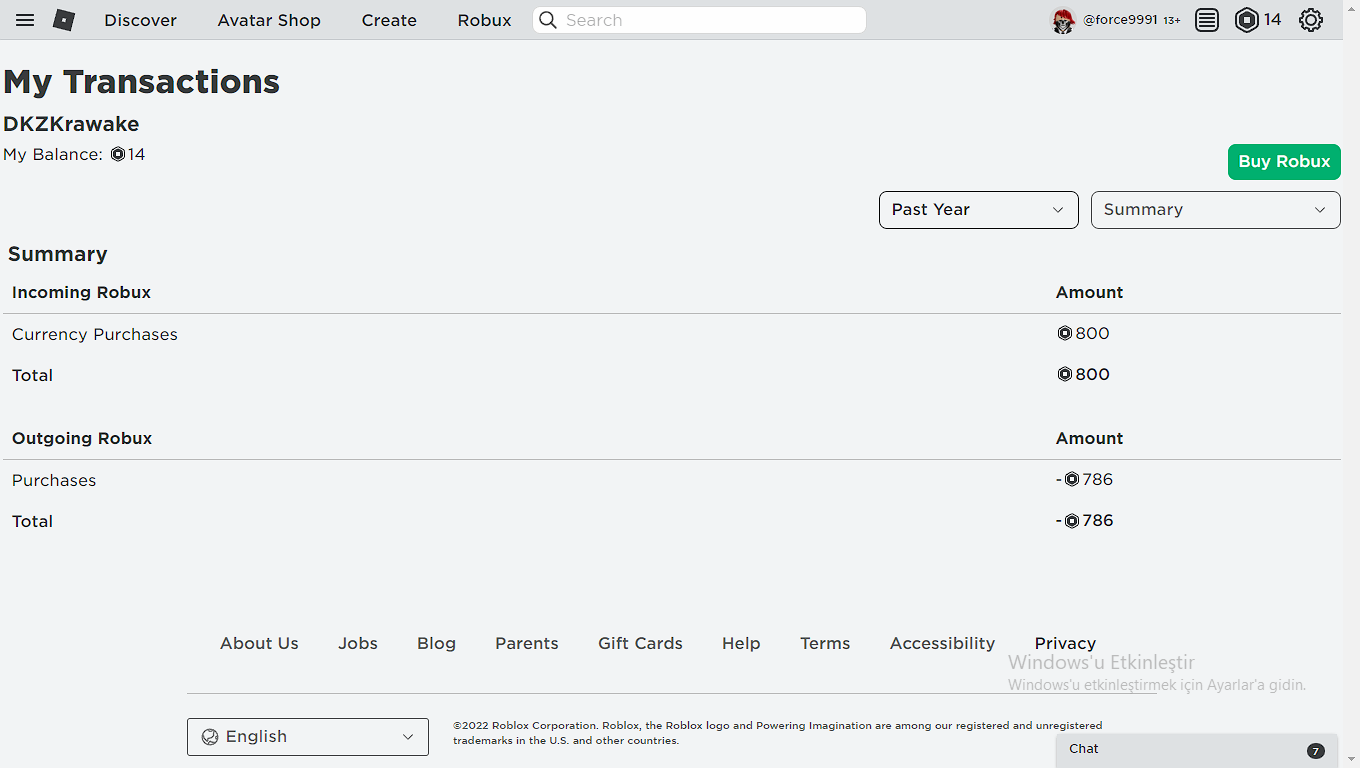This screenshot has height=768, width=1360.
Task: Open the settings gear icon
Action: pos(1311,20)
